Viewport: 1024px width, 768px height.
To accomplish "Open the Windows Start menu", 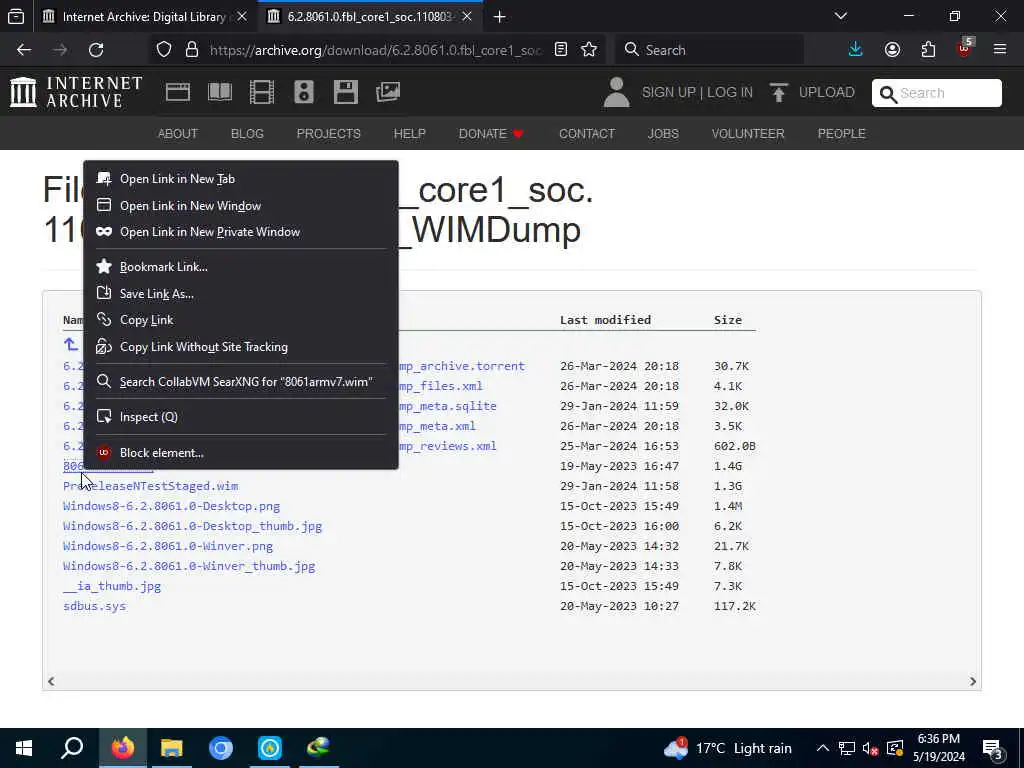I will (24, 748).
